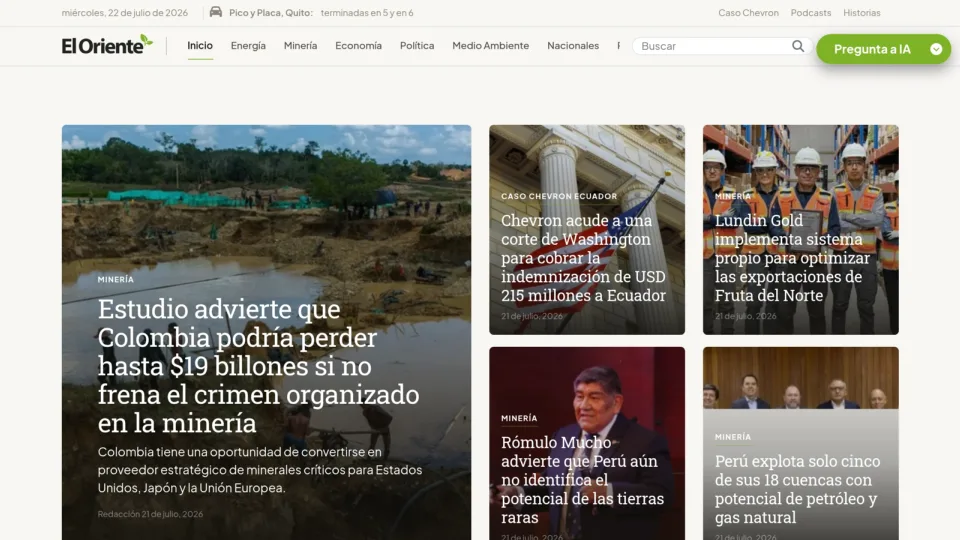Screen dimensions: 960x540
Task: Open Pregunta a IA button
Action: 883,49
